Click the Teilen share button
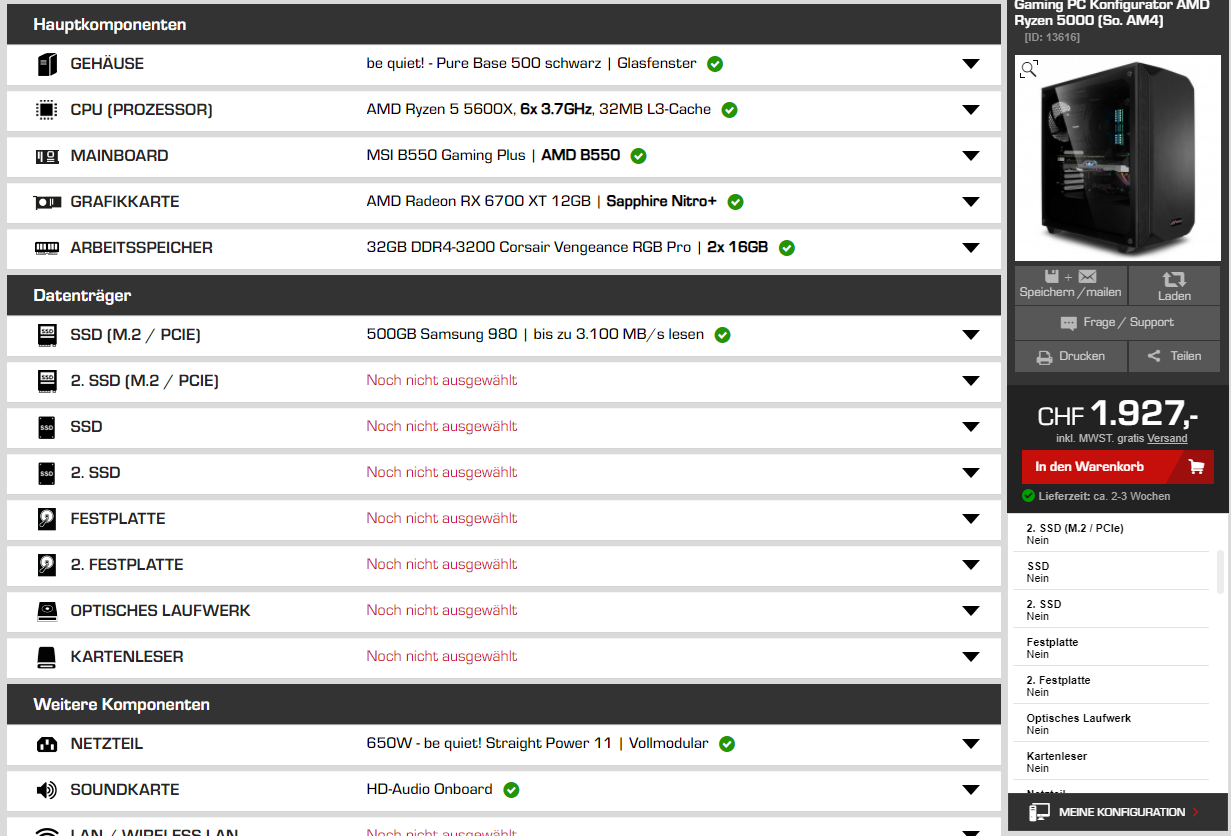The image size is (1231, 836). click(1174, 357)
